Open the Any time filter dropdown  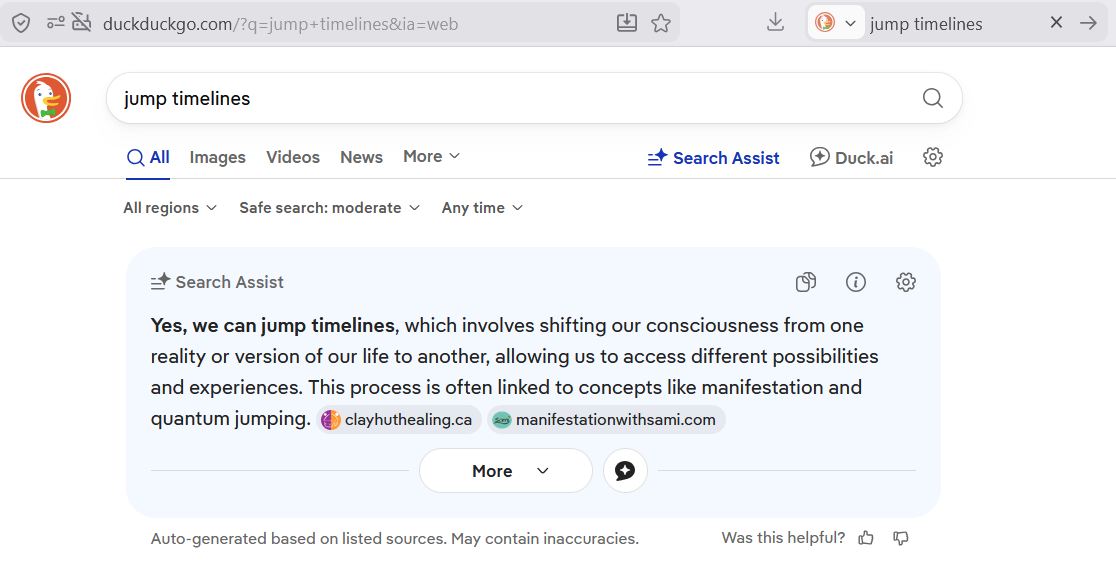click(482, 208)
